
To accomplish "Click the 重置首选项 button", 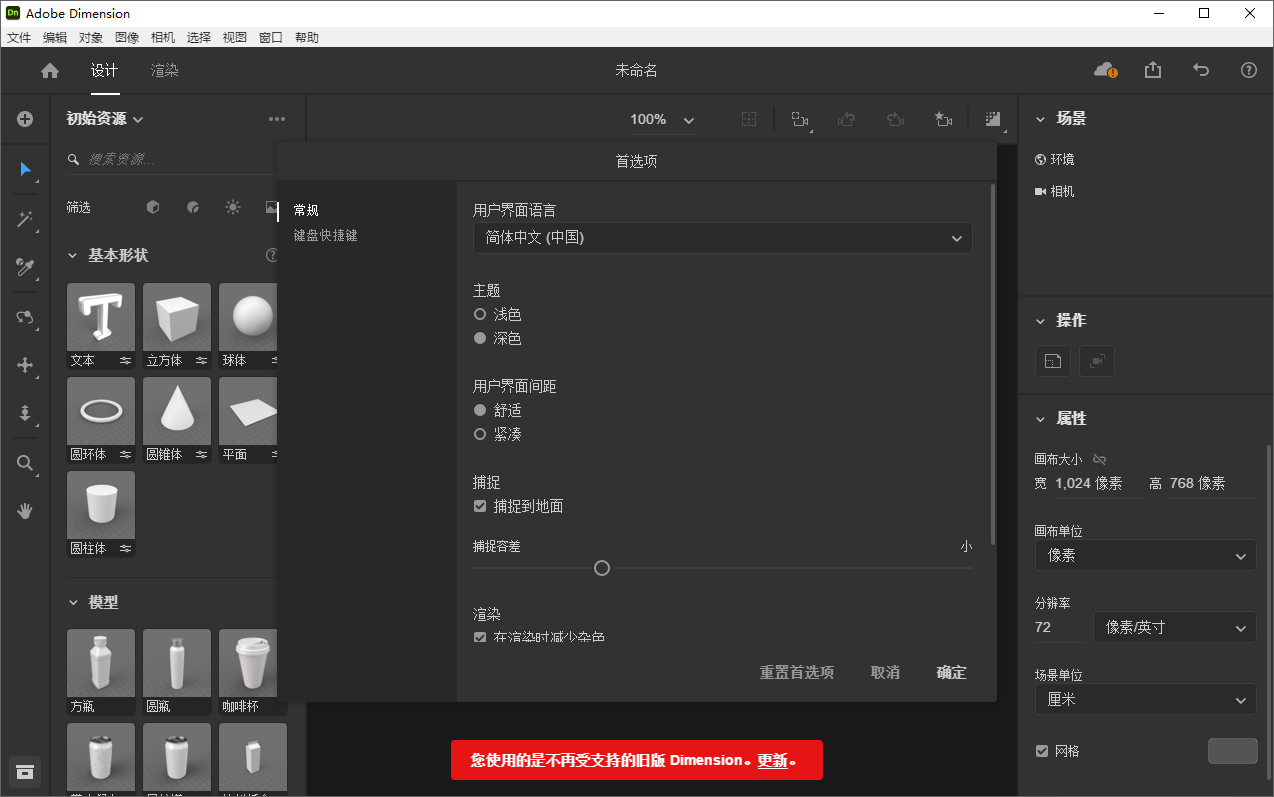I will (x=797, y=672).
